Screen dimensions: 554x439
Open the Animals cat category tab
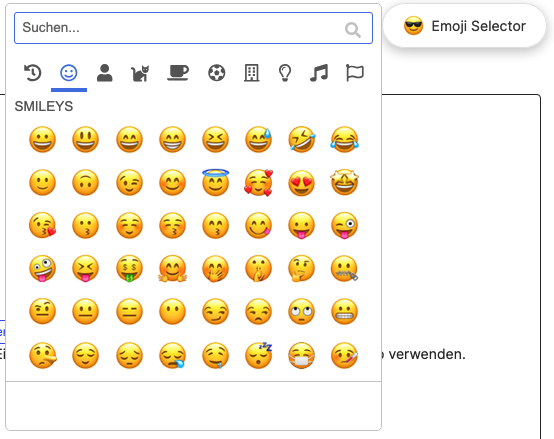point(140,73)
